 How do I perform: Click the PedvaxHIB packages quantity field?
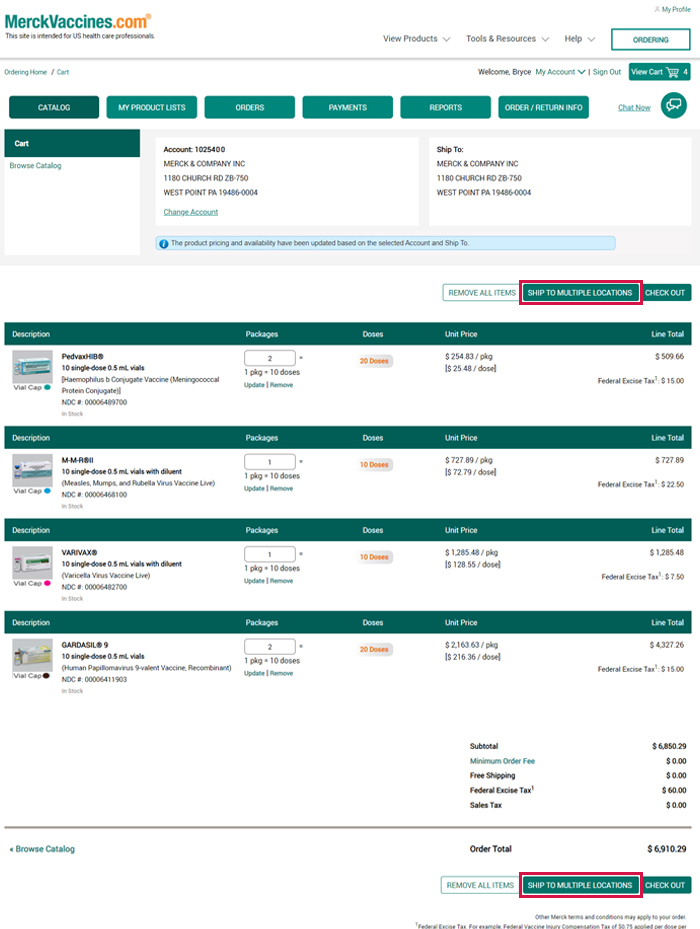point(270,358)
